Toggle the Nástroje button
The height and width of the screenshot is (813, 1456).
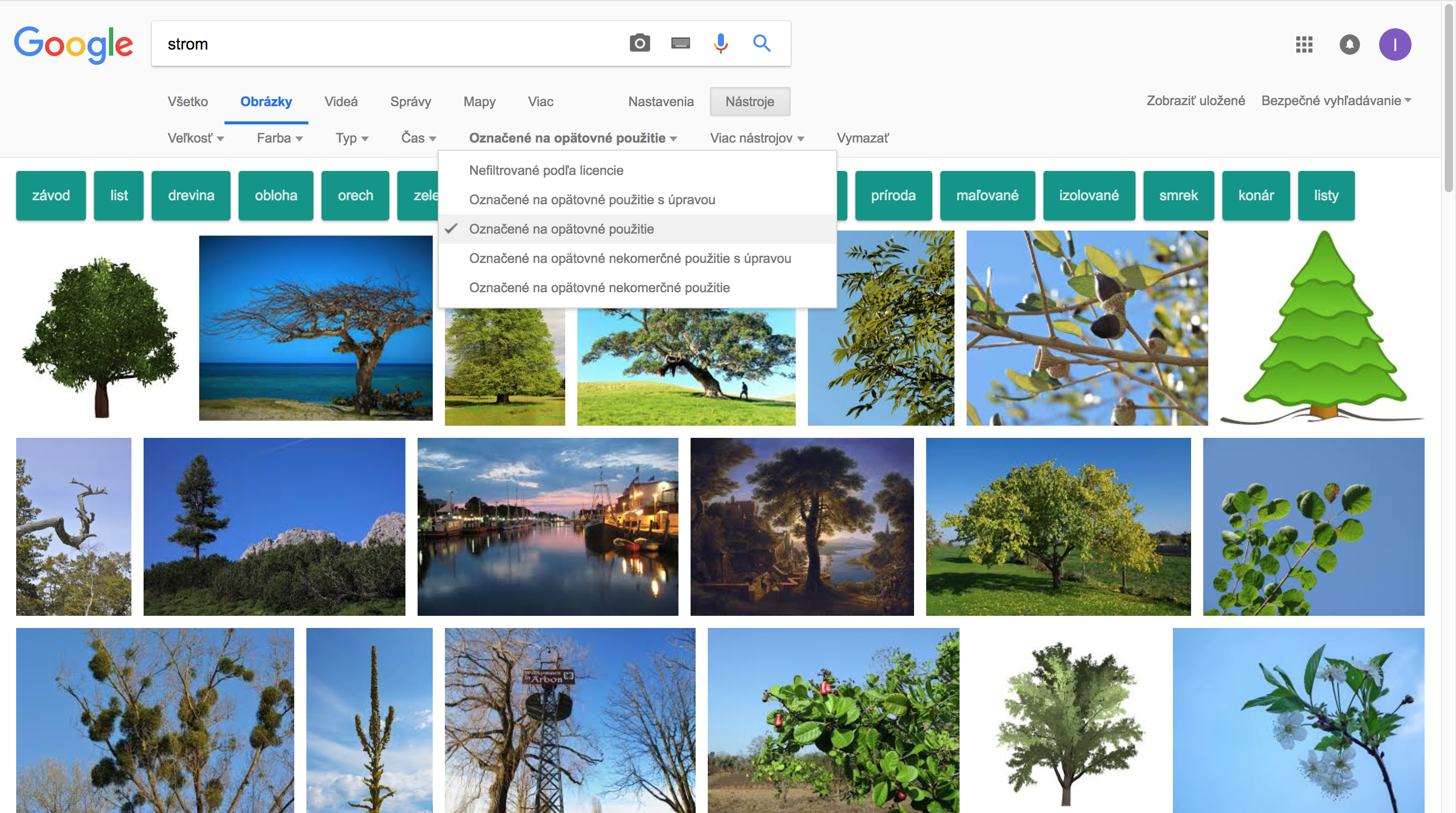click(x=749, y=102)
